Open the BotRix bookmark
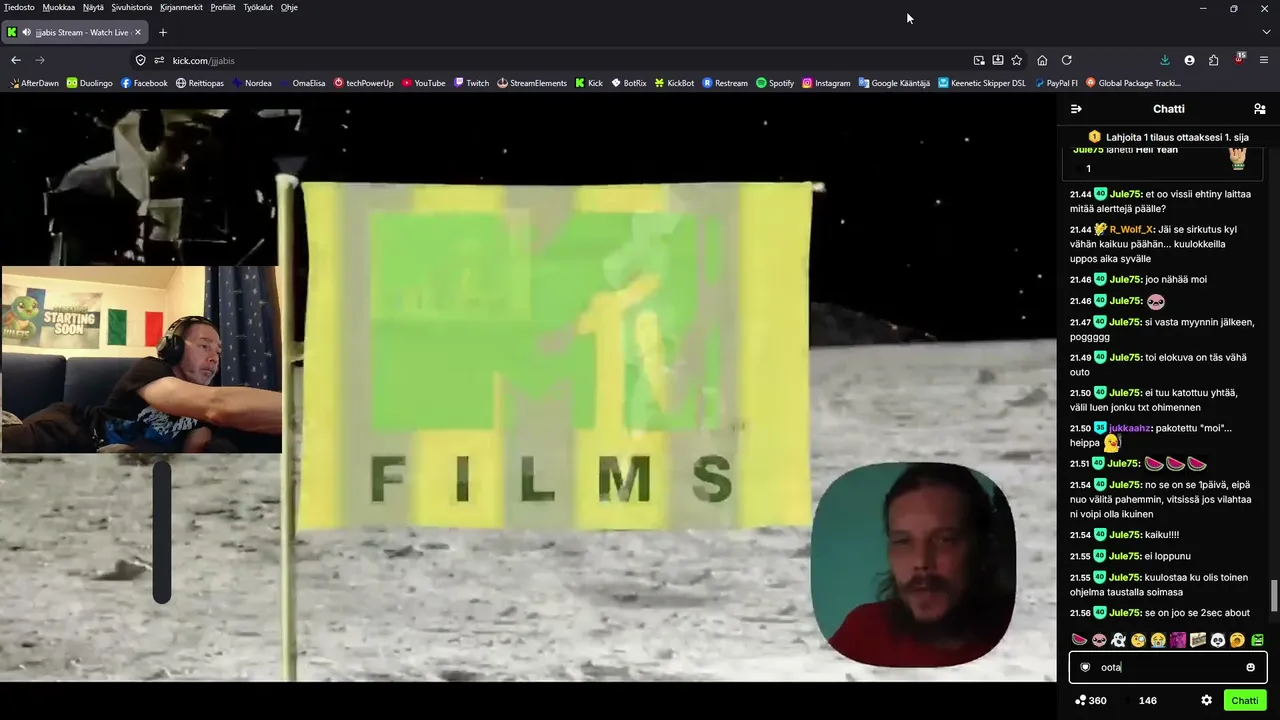1280x720 pixels. pyautogui.click(x=628, y=83)
